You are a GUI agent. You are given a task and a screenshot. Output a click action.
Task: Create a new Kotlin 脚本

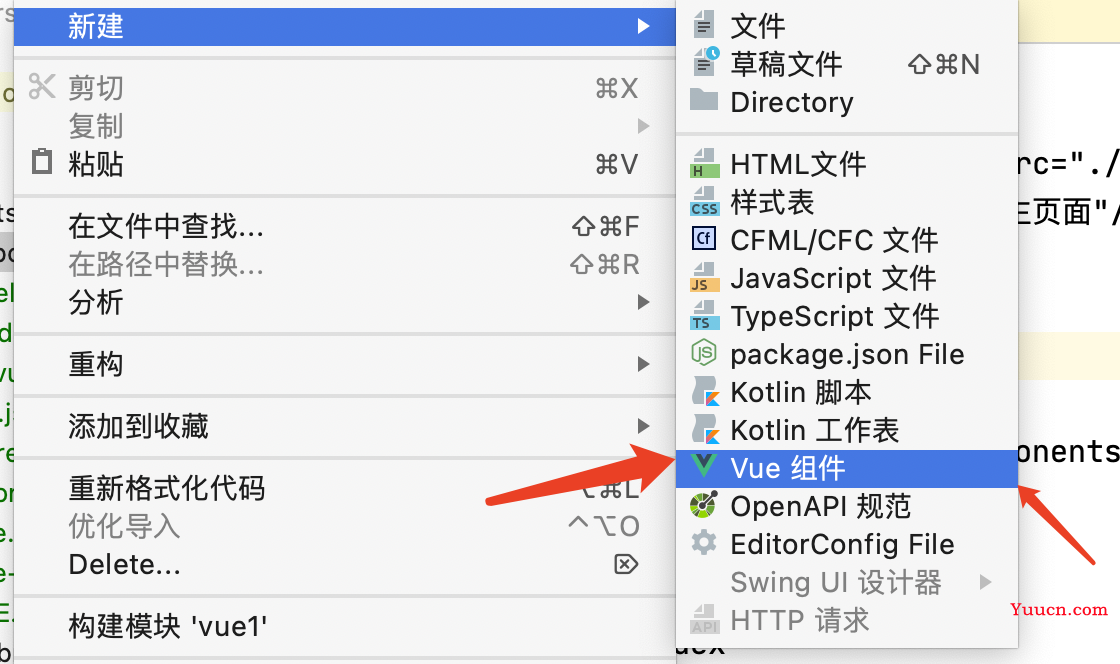847,392
